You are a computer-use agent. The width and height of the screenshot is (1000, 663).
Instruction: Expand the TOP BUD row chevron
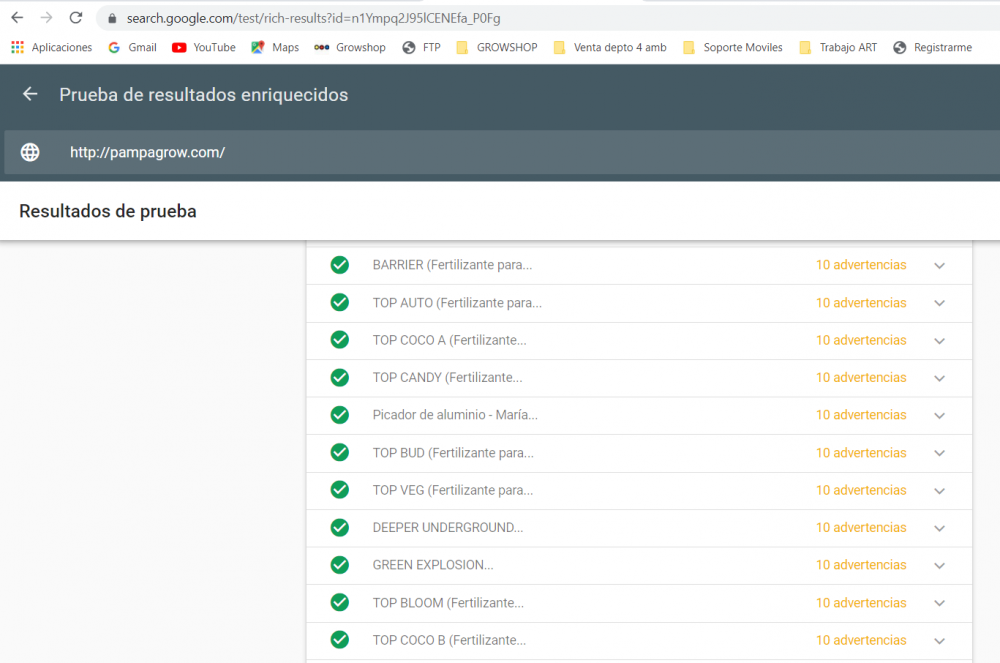coord(939,453)
